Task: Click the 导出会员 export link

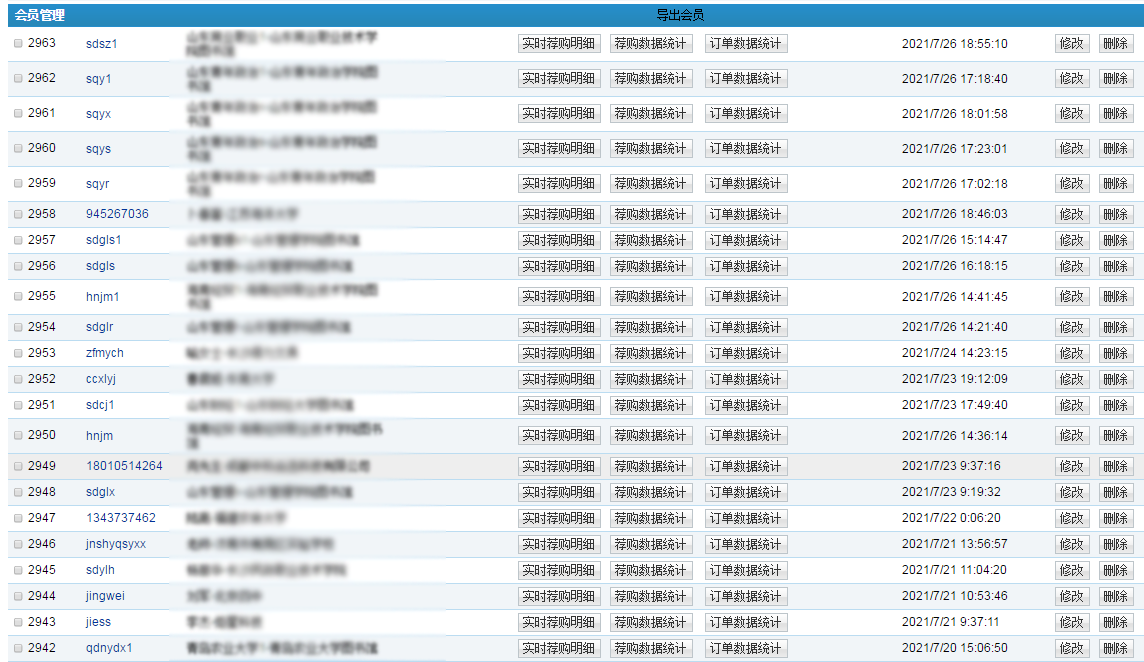Action: [x=680, y=15]
